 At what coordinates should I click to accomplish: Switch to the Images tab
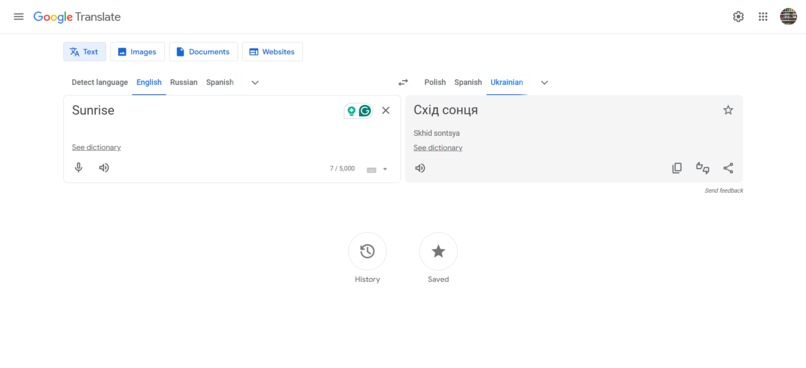[137, 51]
